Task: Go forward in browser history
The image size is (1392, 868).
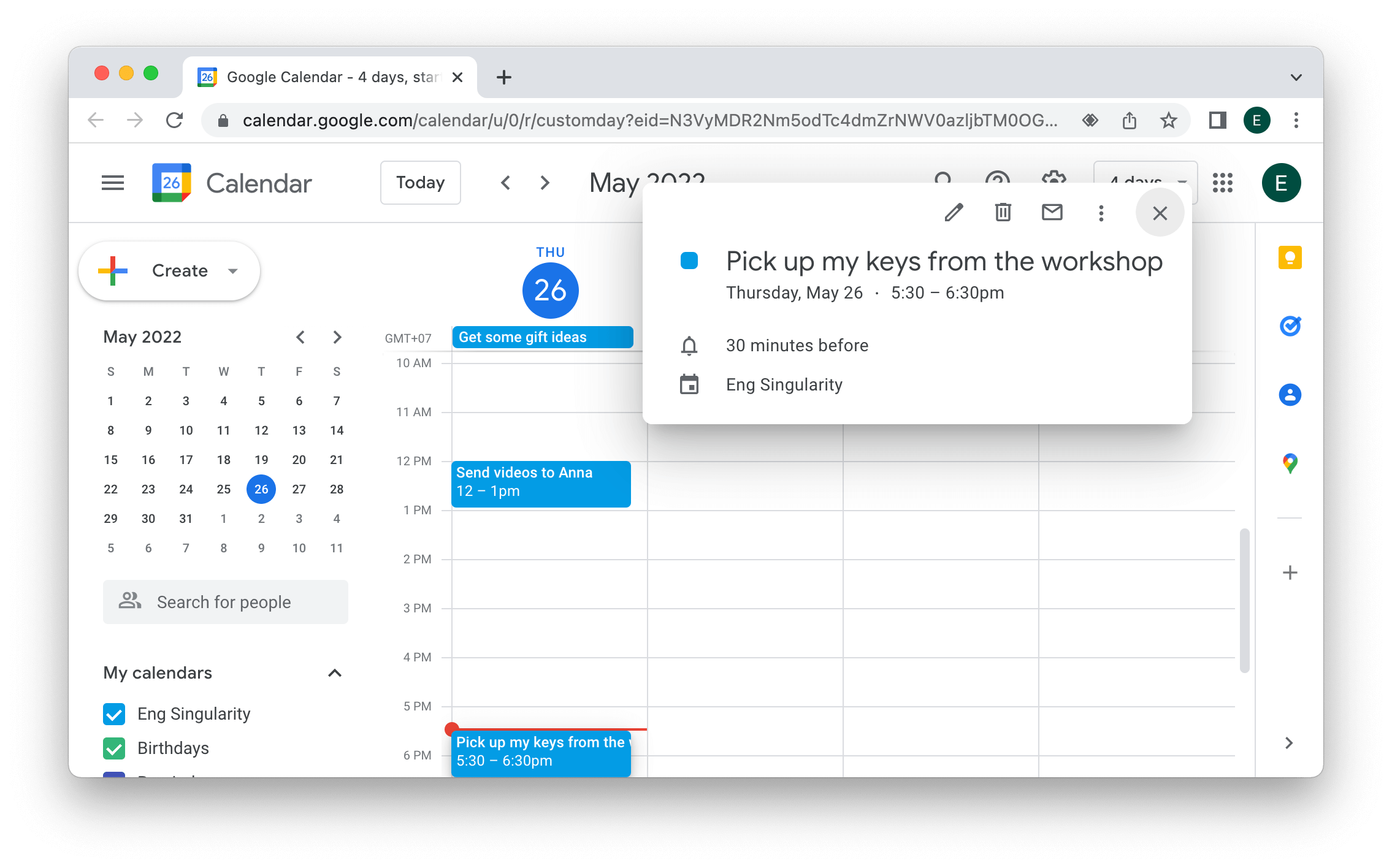Action: click(x=135, y=120)
